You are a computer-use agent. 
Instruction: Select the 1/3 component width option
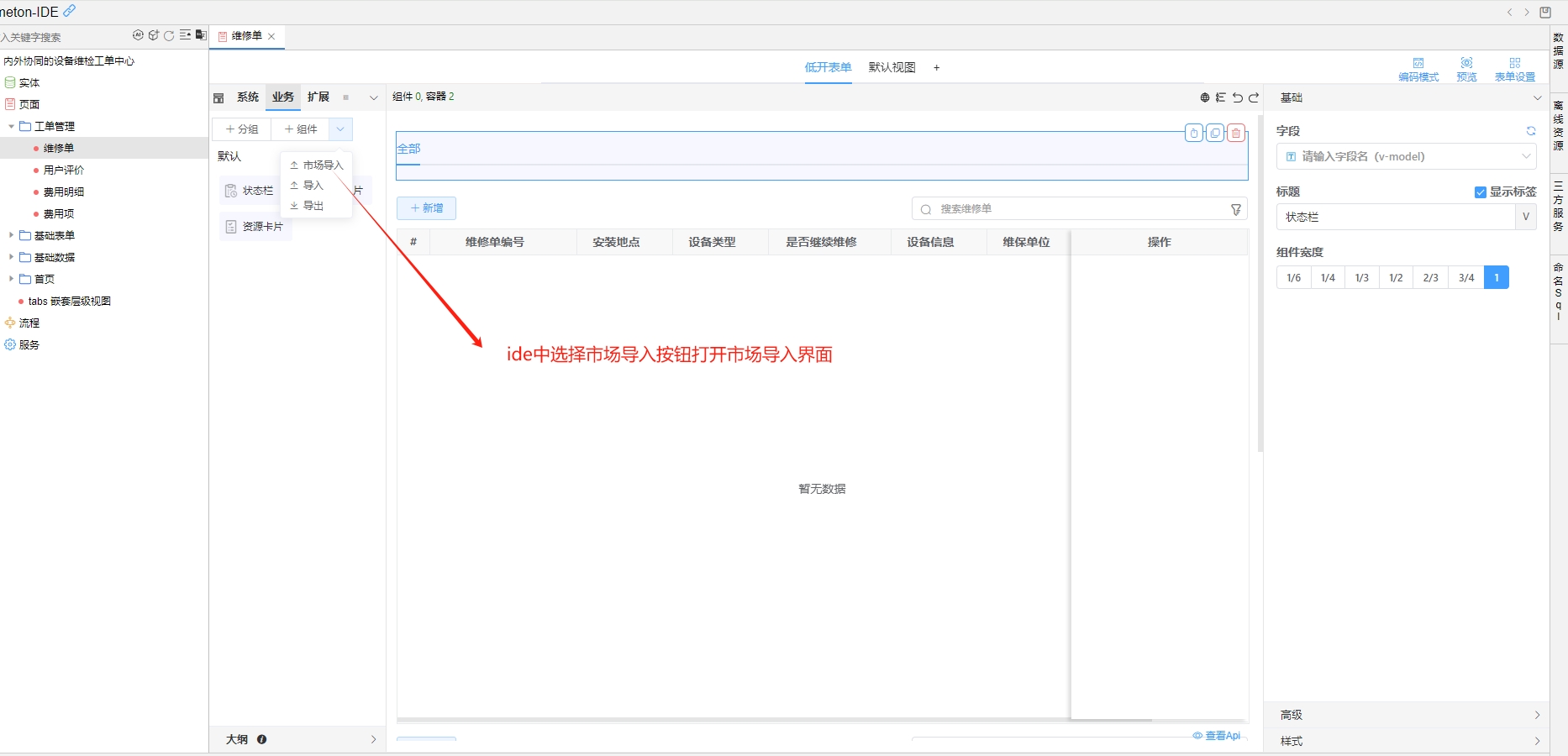[1361, 277]
